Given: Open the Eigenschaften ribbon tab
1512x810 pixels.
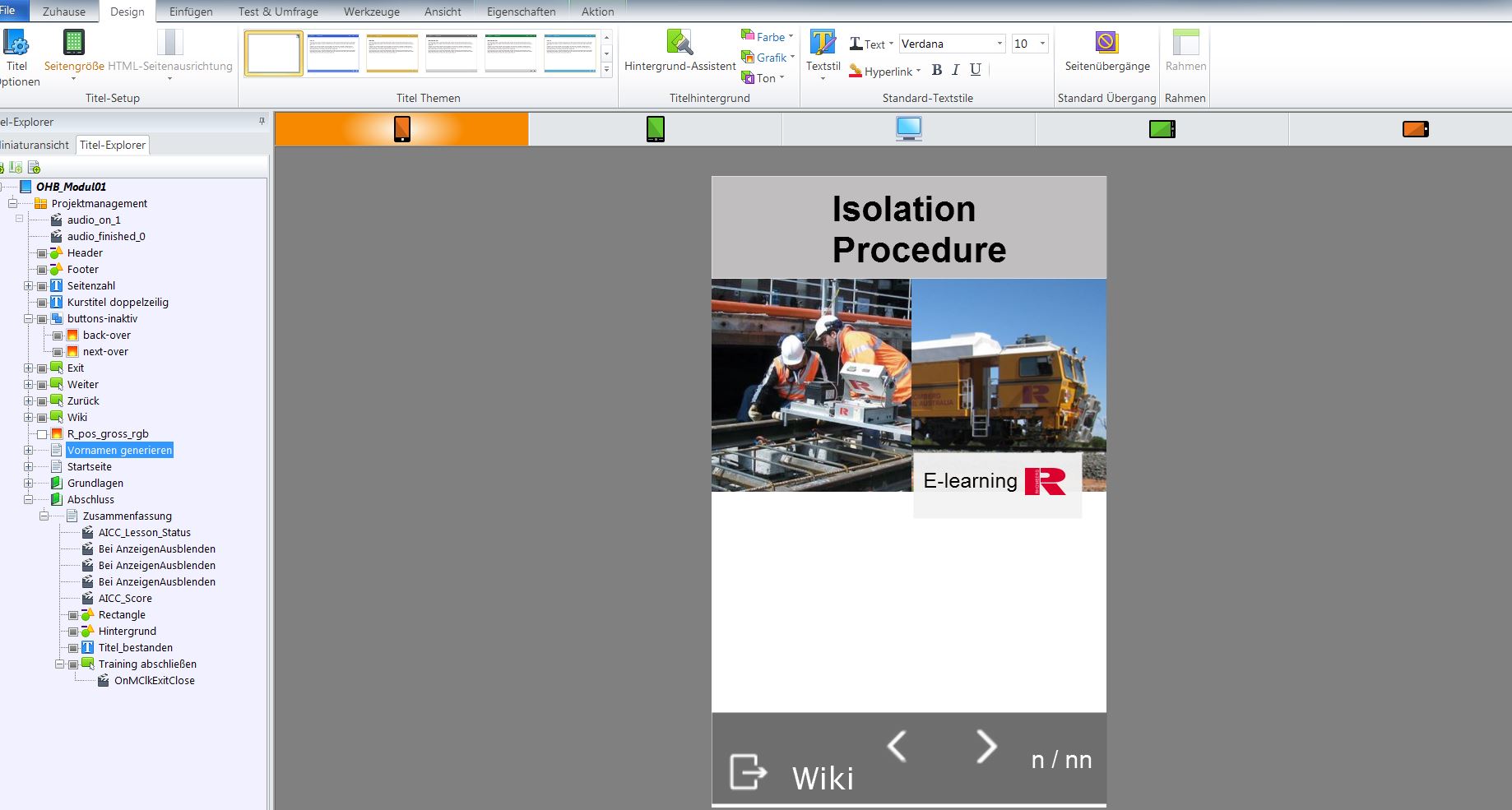Looking at the screenshot, I should click(521, 12).
